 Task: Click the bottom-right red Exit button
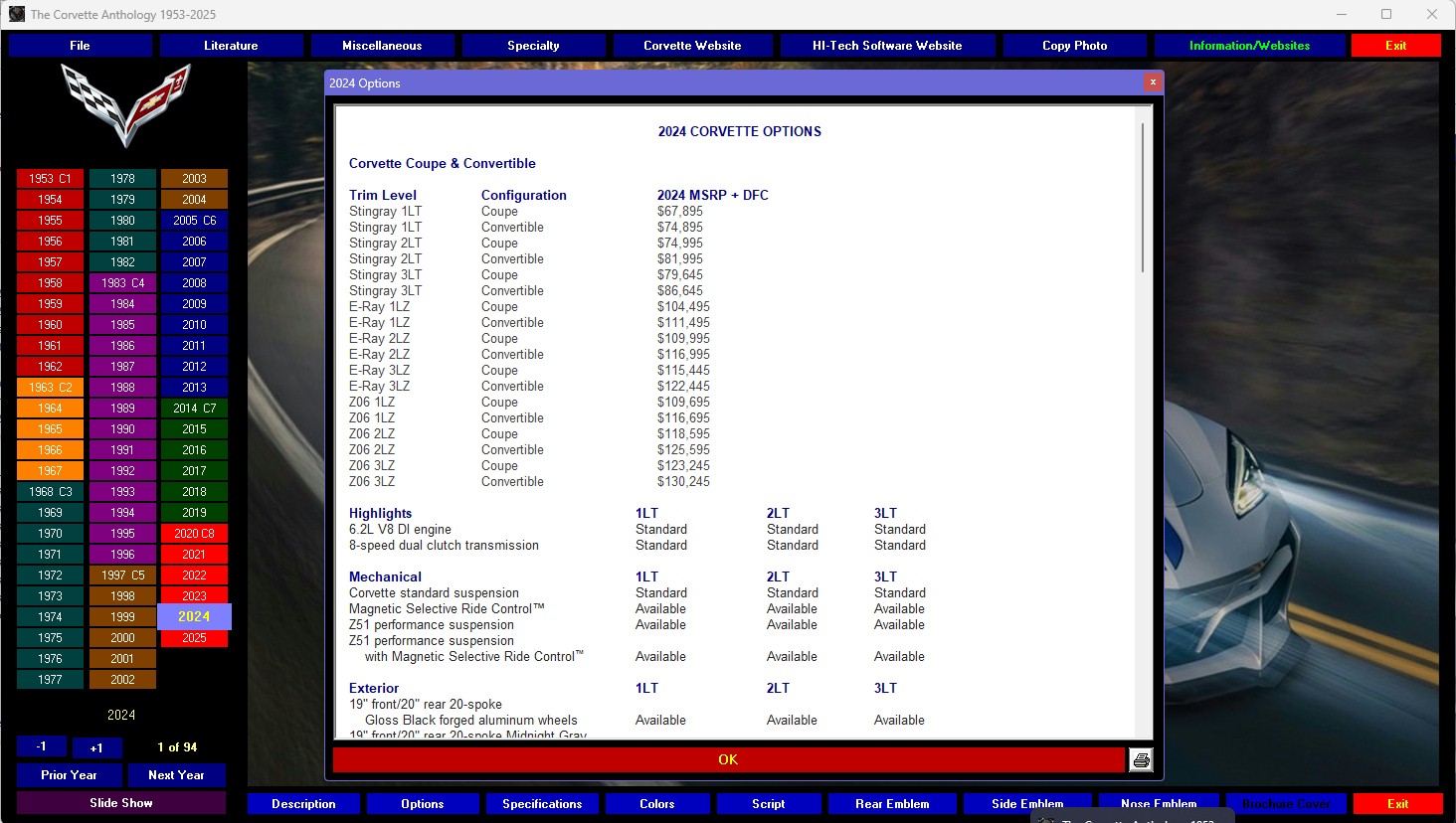click(x=1398, y=804)
